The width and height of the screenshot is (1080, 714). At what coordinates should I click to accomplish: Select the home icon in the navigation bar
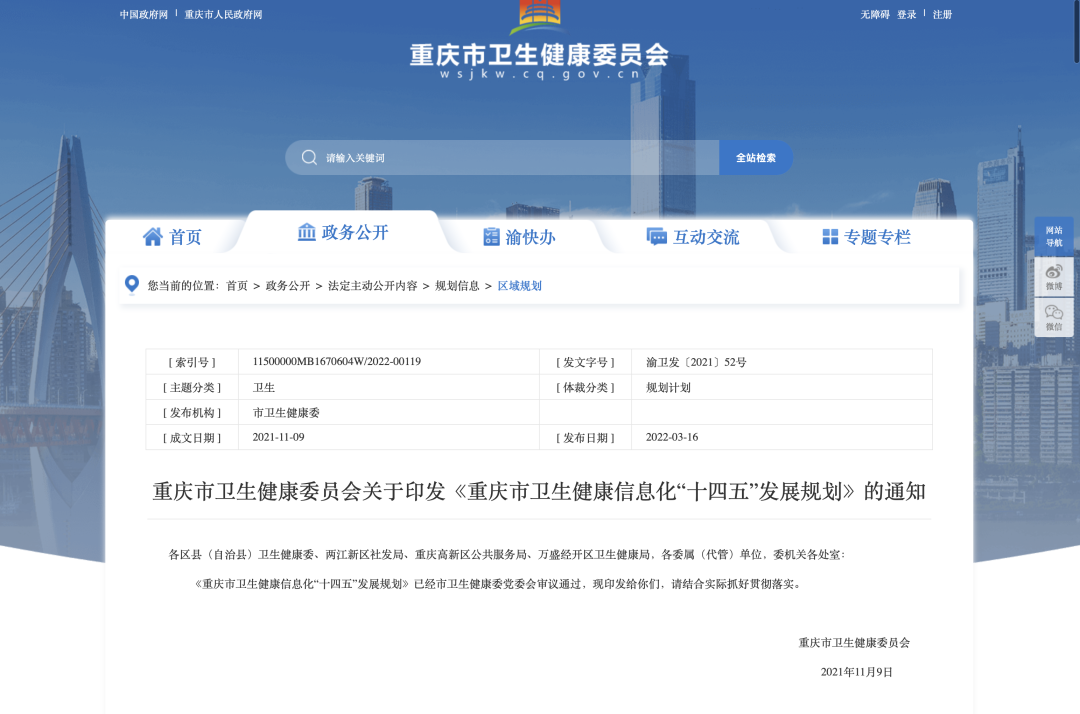(153, 236)
